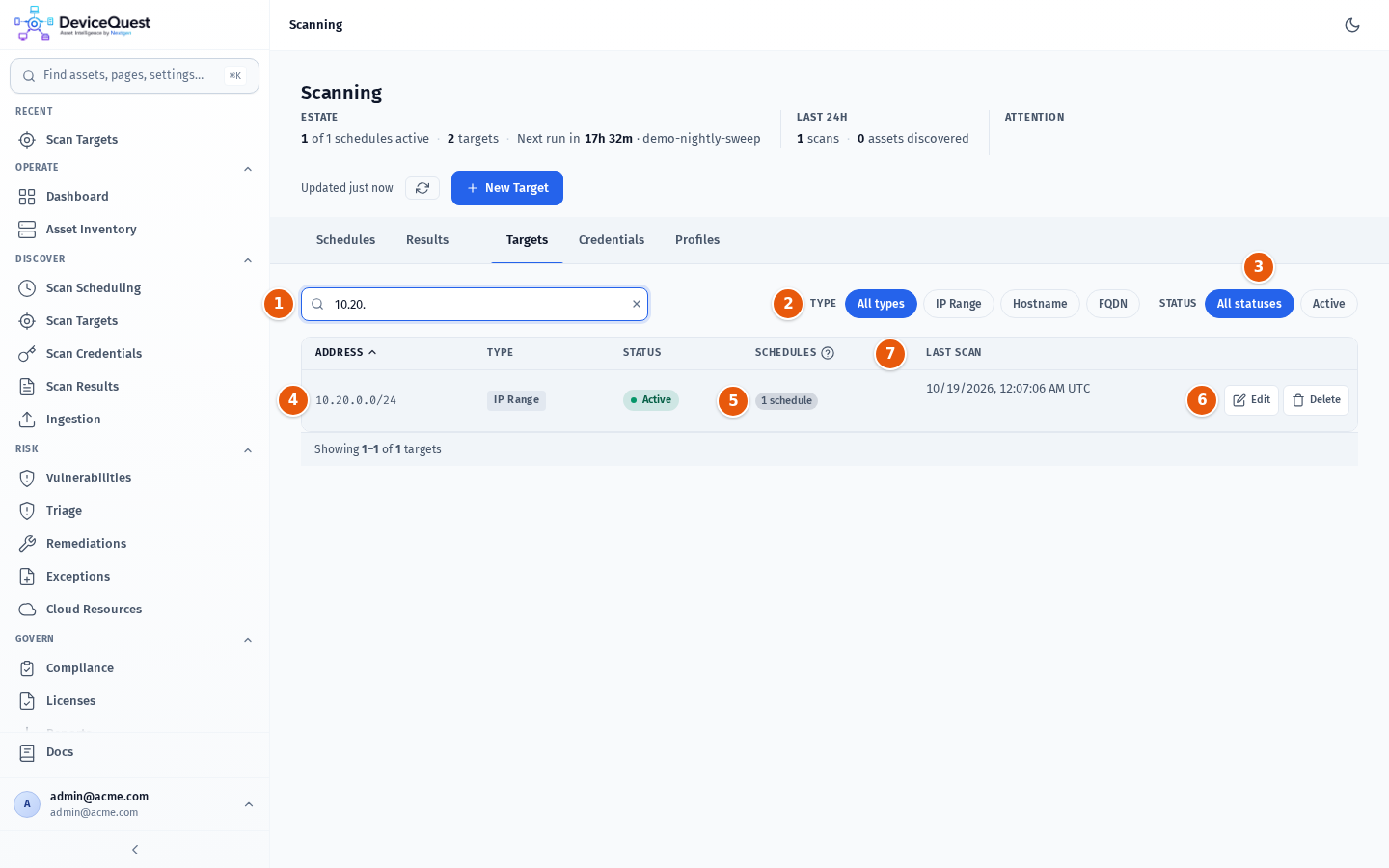Viewport: 1389px width, 868px height.
Task: Collapse the OPERATE sidebar section
Action: point(248,169)
